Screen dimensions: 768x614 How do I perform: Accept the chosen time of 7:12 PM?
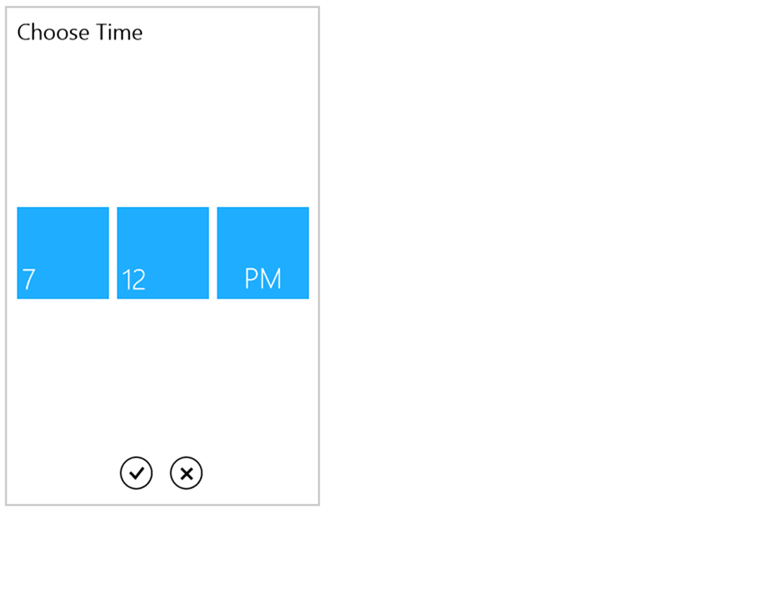click(x=136, y=472)
